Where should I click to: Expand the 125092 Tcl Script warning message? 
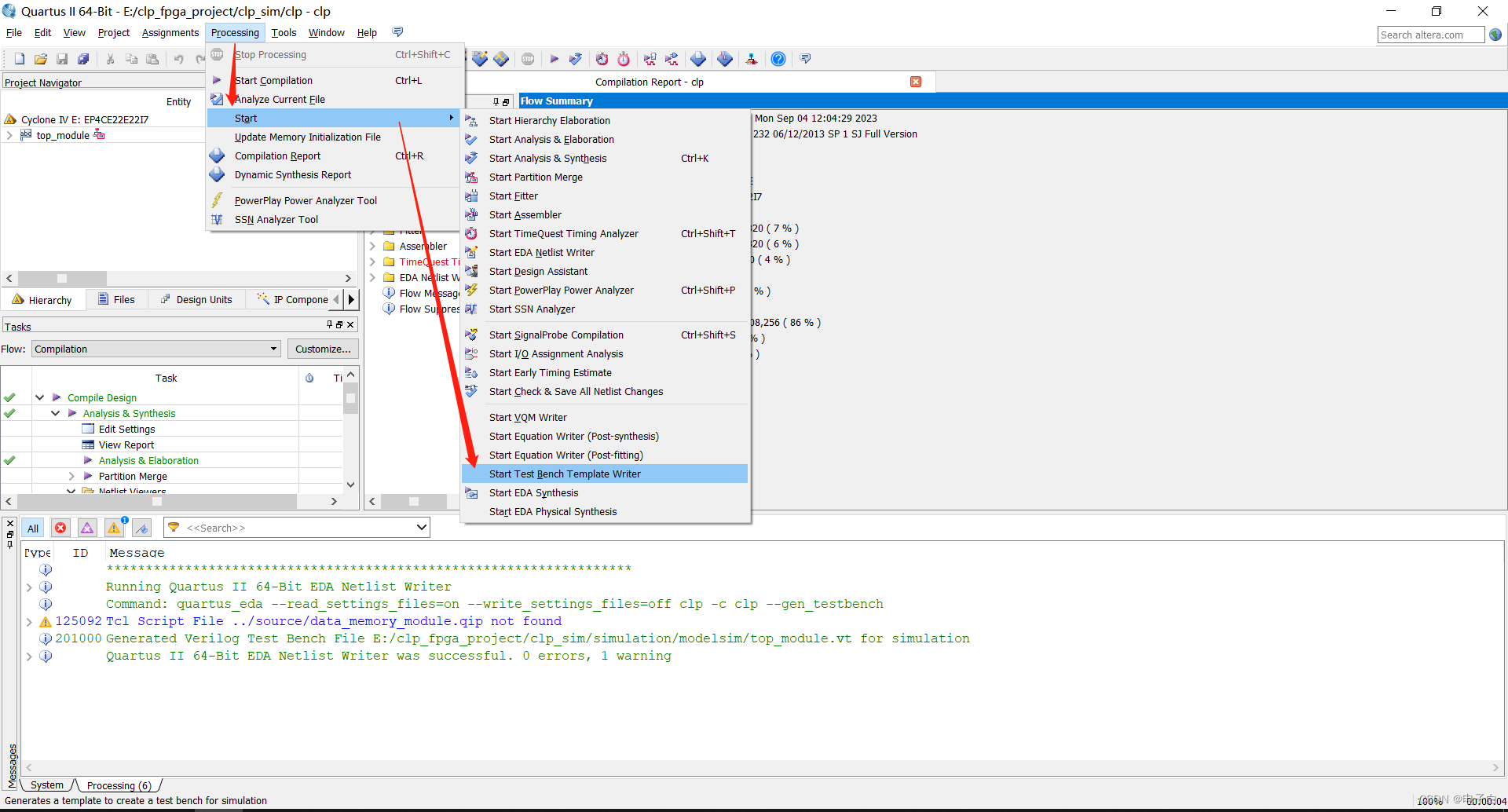click(29, 621)
